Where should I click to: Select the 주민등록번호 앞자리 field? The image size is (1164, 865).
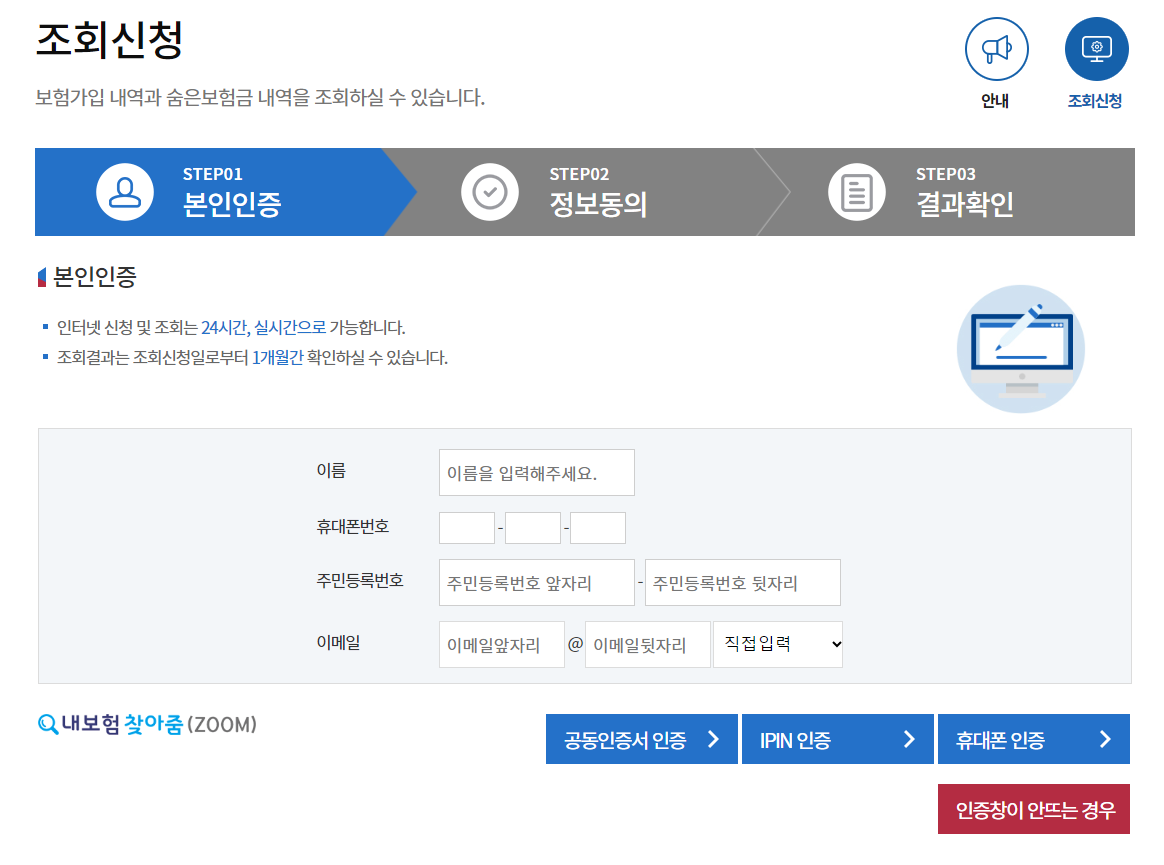pyautogui.click(x=536, y=582)
